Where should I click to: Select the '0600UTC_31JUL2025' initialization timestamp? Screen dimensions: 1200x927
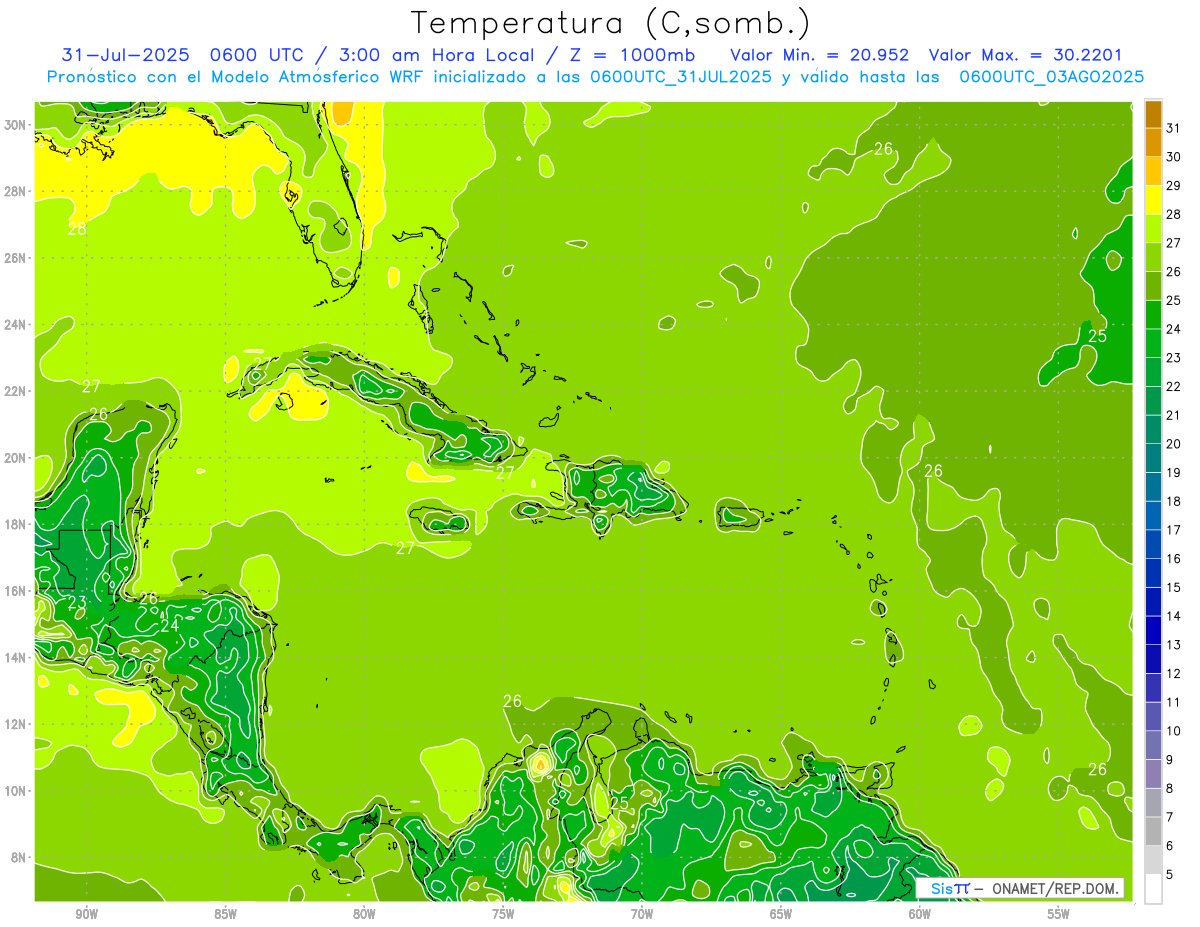coord(680,77)
